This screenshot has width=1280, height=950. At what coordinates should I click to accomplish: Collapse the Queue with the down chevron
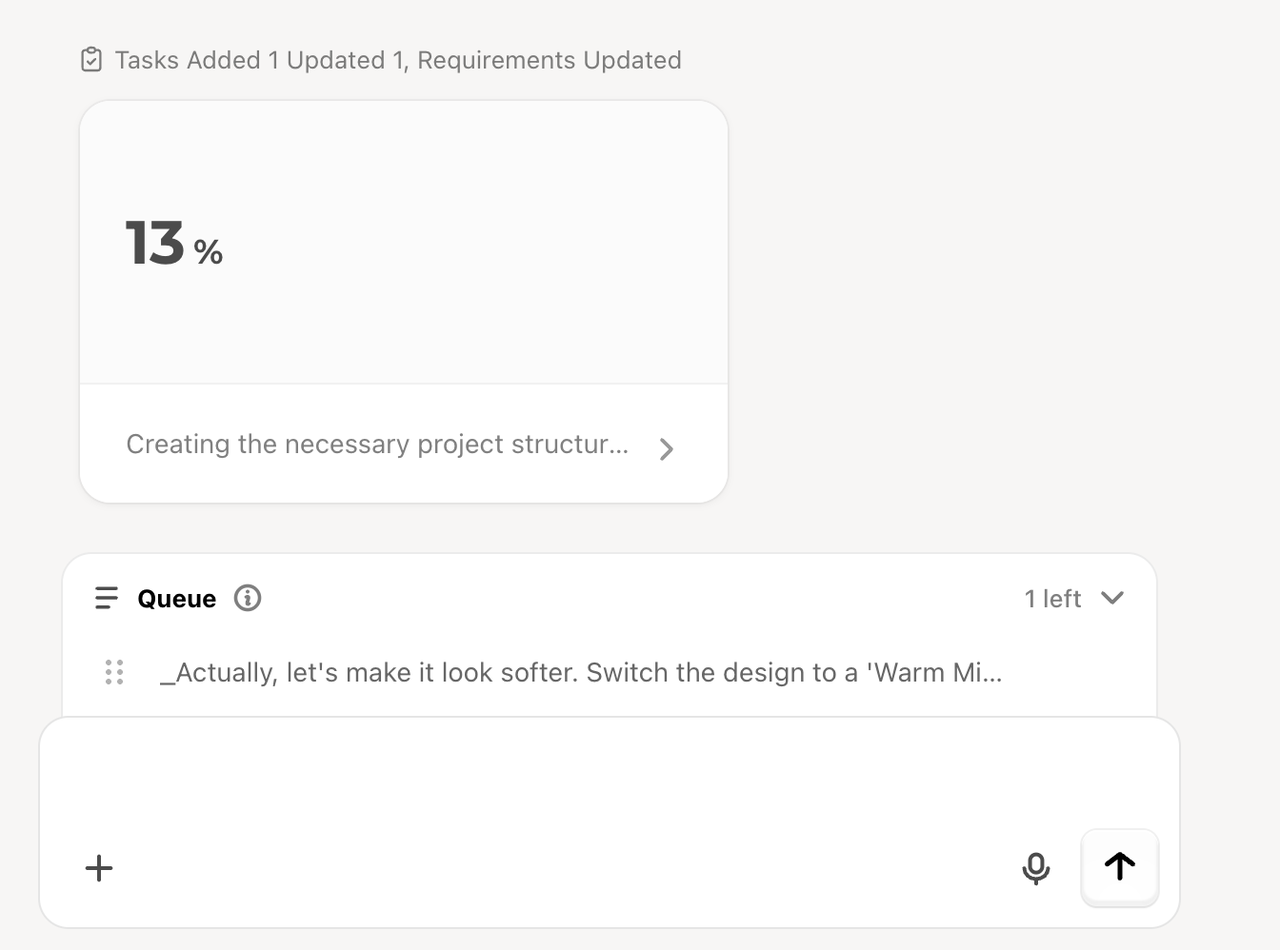pyautogui.click(x=1112, y=598)
